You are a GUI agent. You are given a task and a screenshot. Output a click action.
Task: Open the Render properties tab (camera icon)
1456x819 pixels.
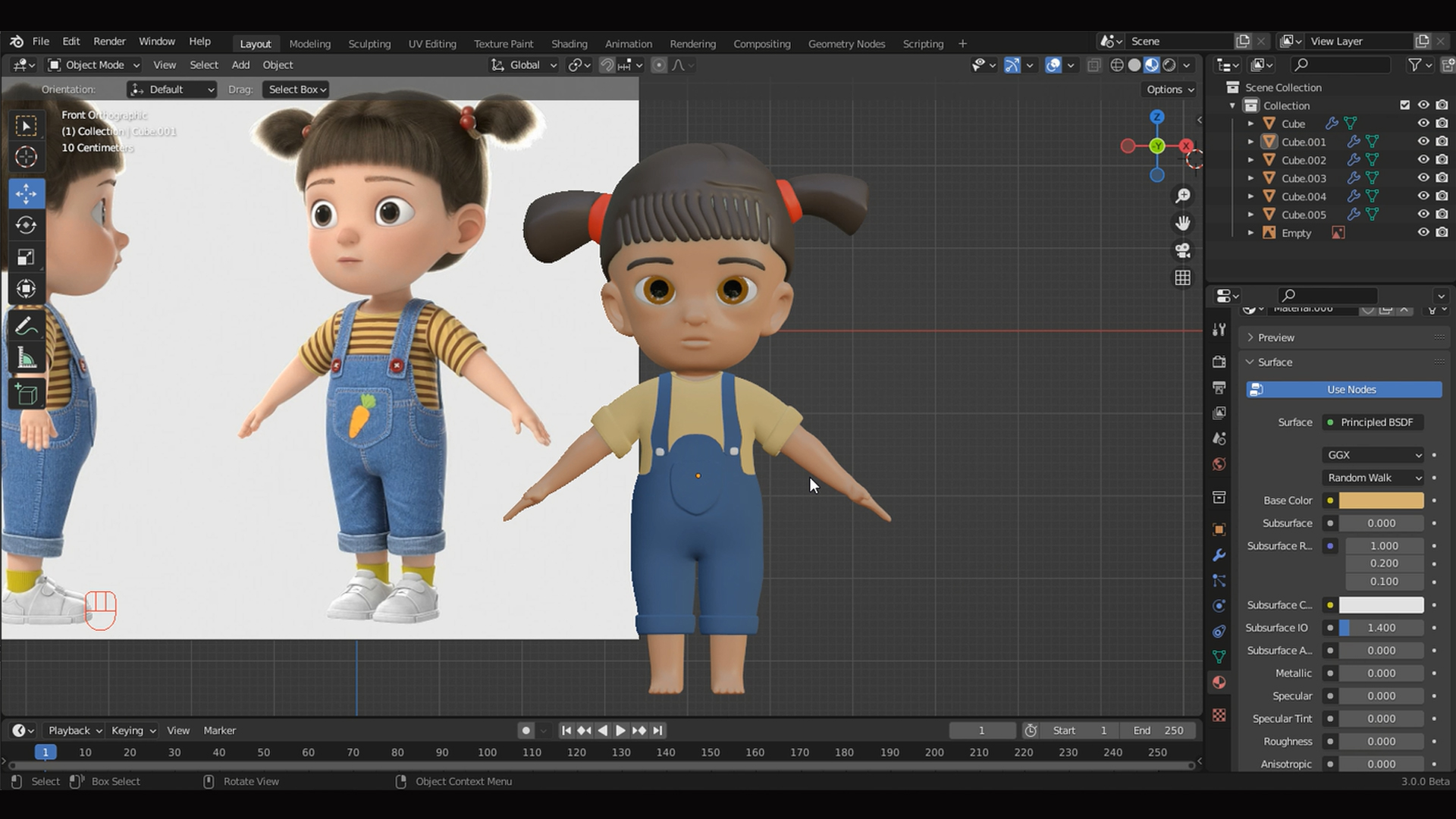tap(1219, 362)
